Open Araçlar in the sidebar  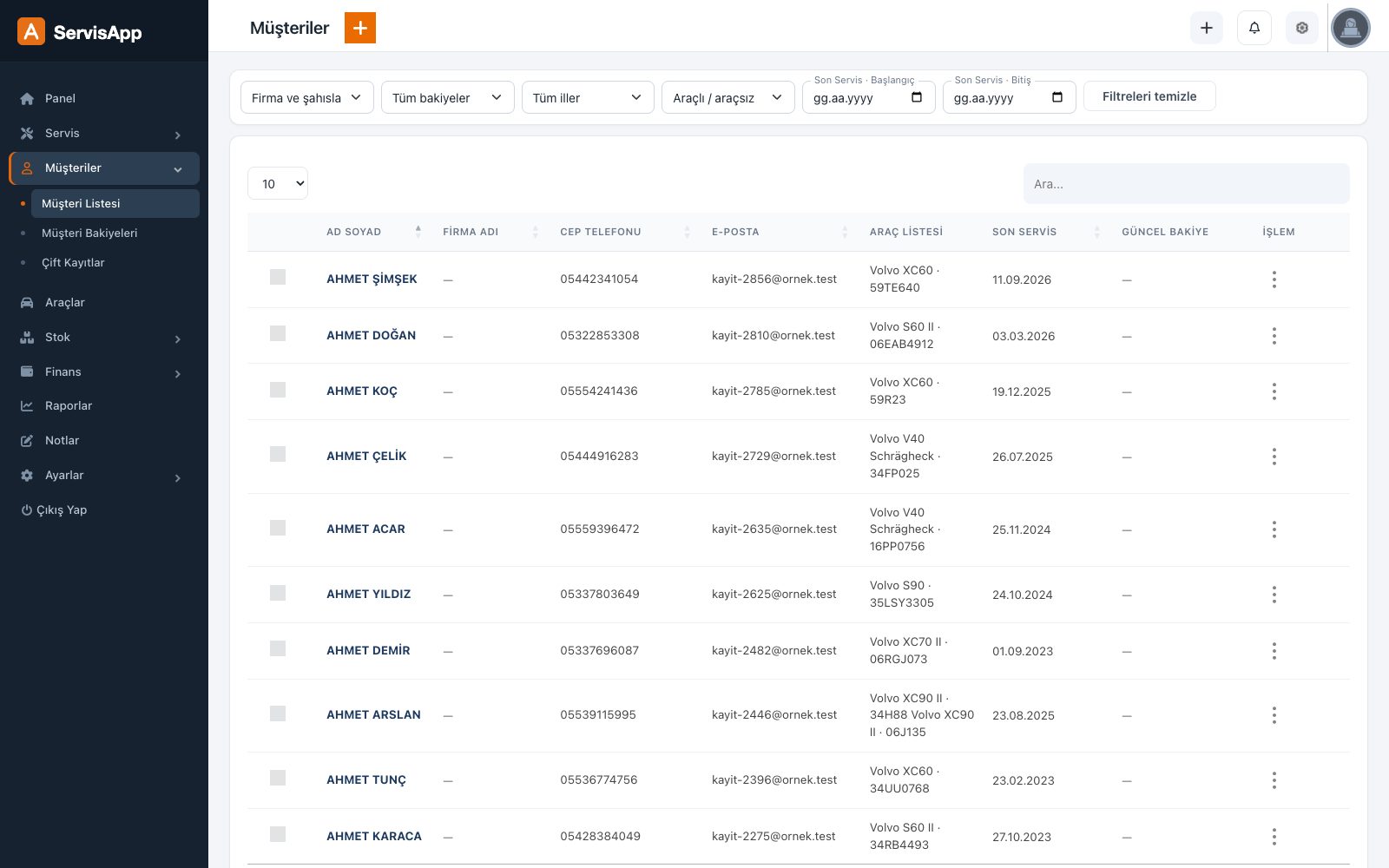(x=104, y=302)
